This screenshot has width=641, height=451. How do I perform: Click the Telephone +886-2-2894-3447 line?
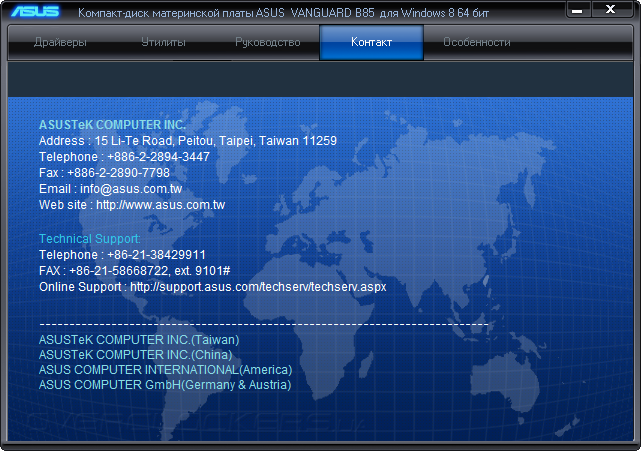tap(124, 157)
